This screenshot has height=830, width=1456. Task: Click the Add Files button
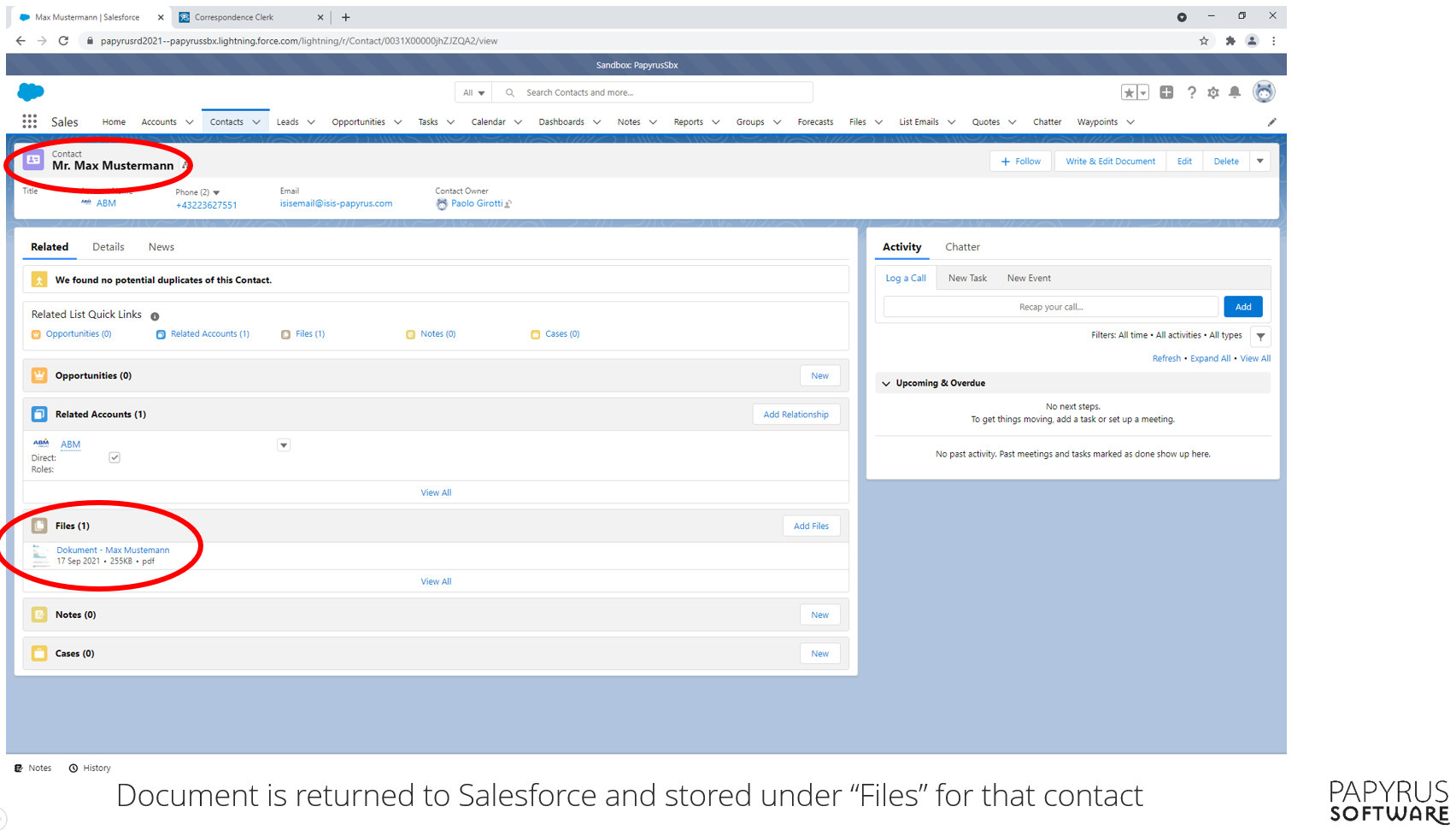pos(811,527)
